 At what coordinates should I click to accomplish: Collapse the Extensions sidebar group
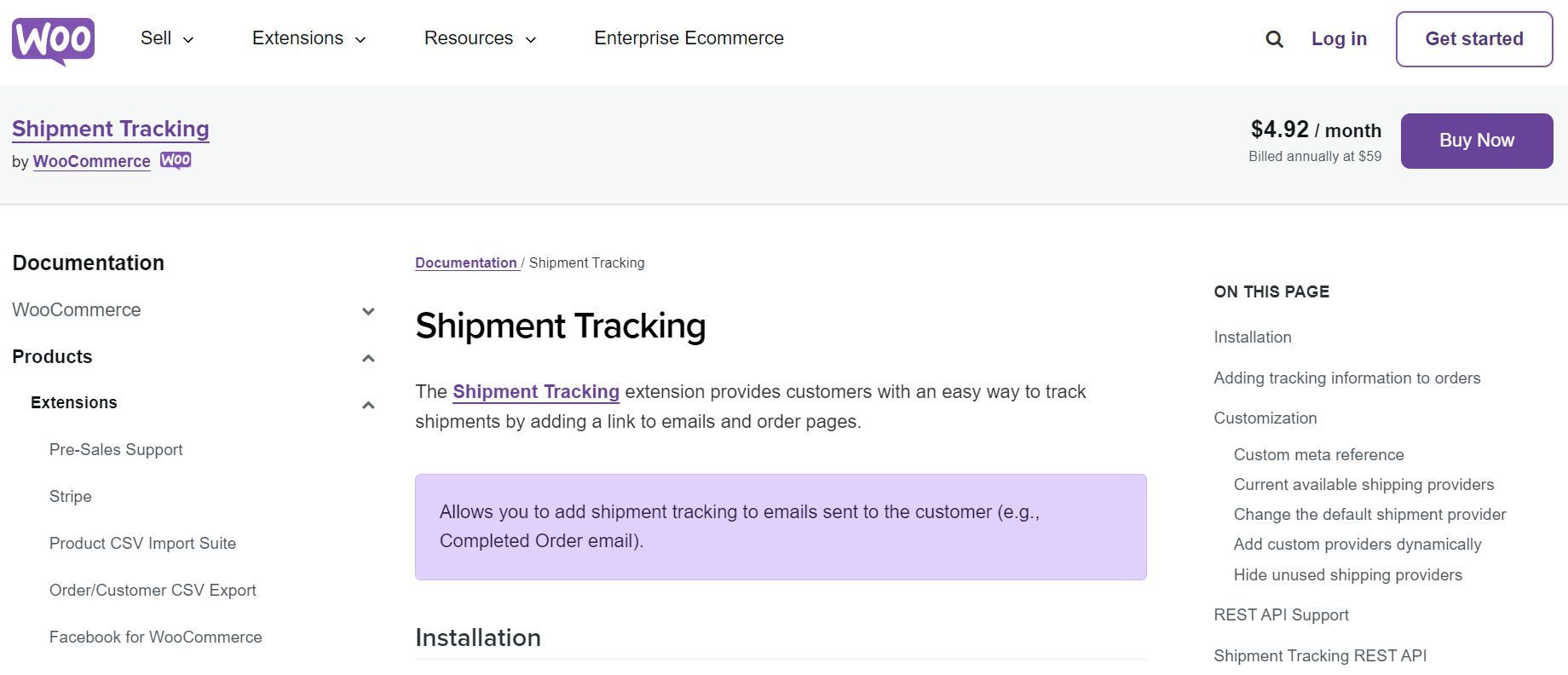click(x=368, y=405)
